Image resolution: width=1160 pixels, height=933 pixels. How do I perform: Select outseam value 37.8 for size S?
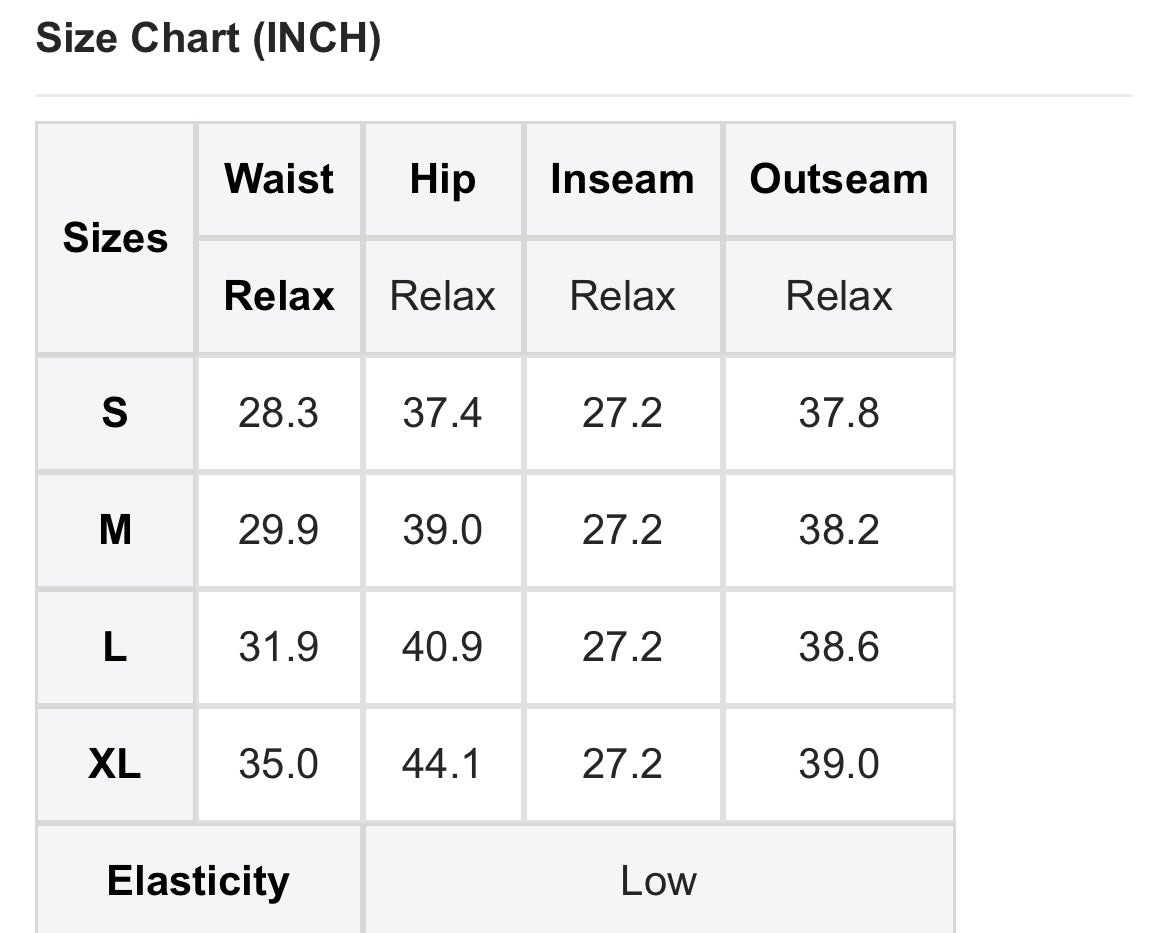839,412
